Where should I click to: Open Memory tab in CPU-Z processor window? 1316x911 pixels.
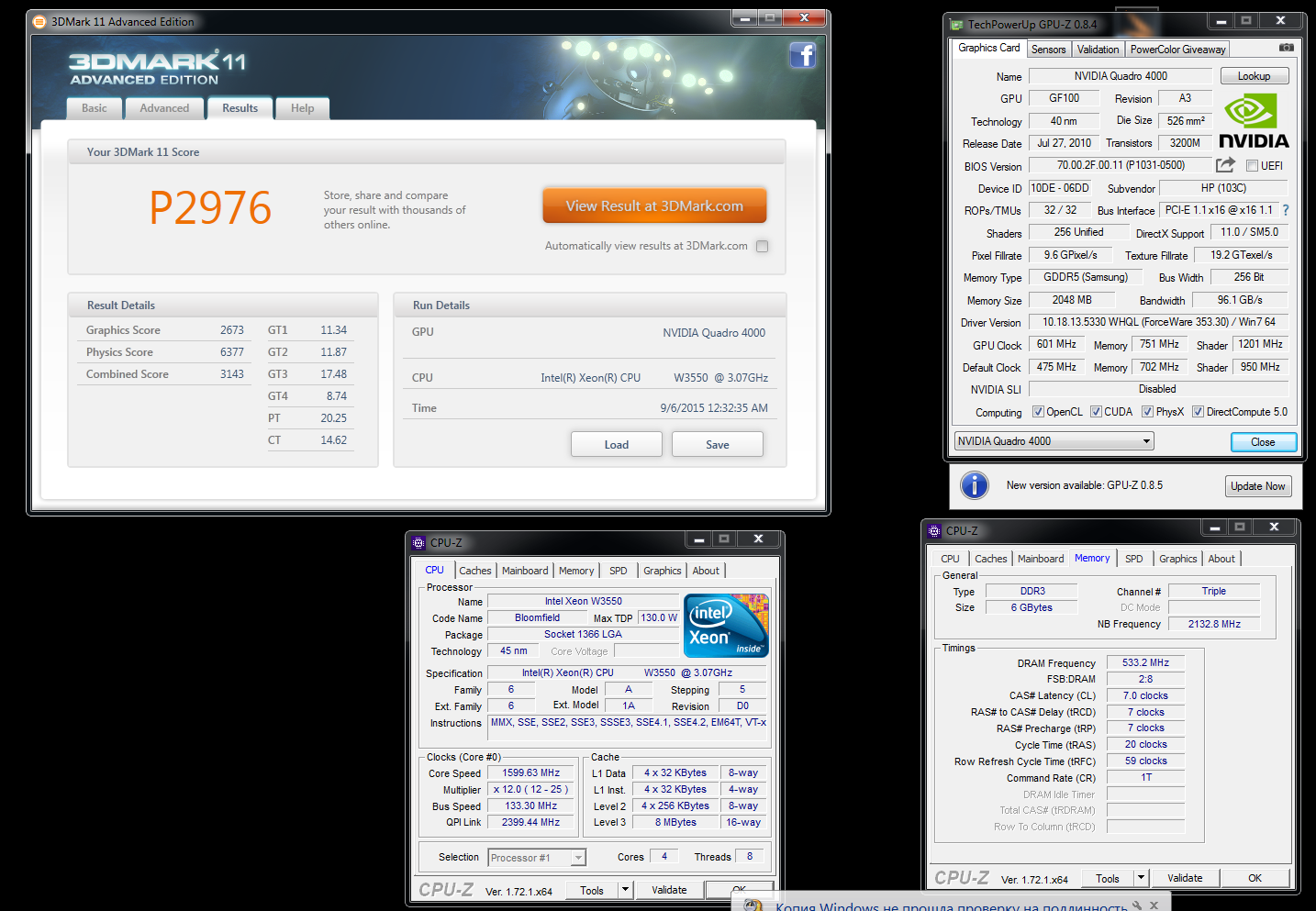coord(576,571)
